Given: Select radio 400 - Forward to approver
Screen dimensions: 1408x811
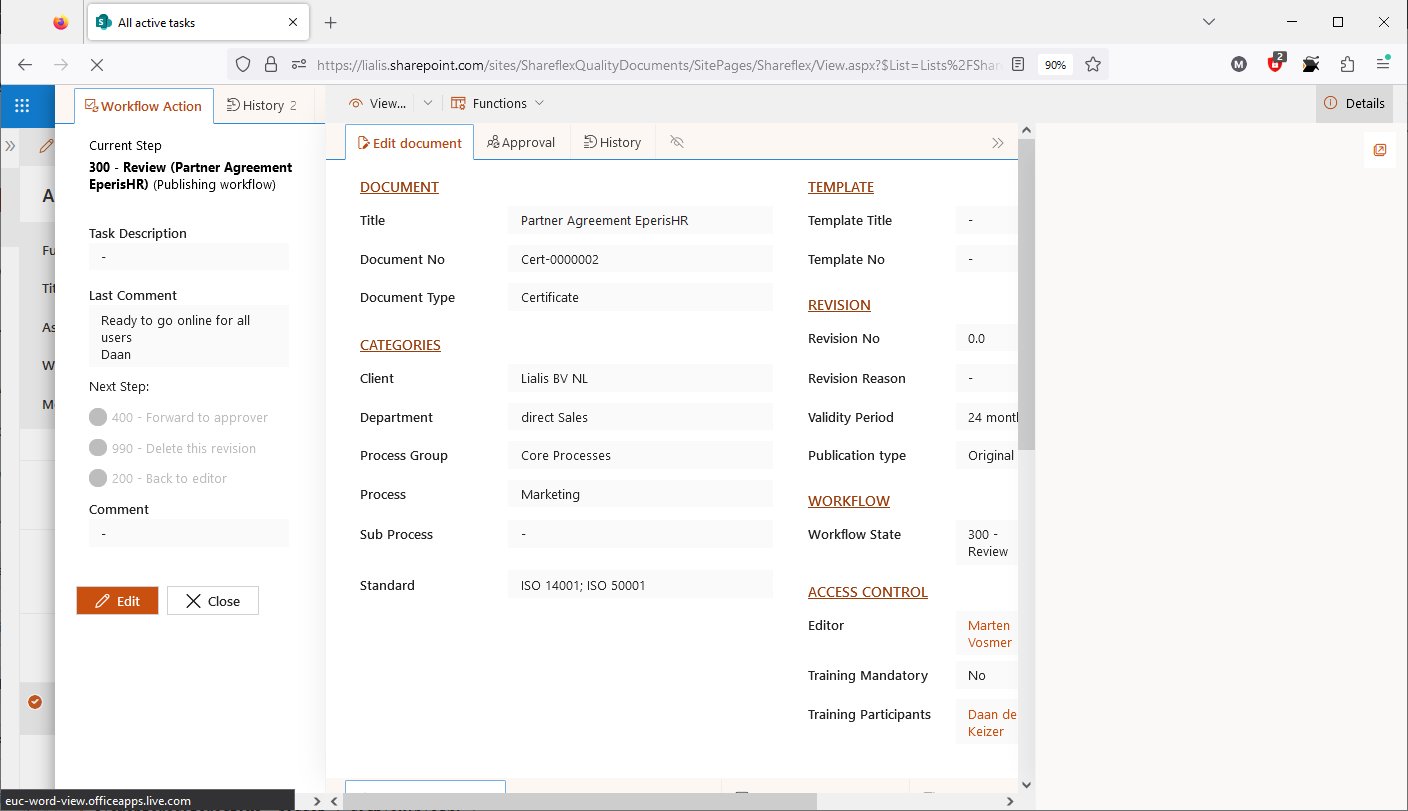Looking at the screenshot, I should click(x=98, y=417).
